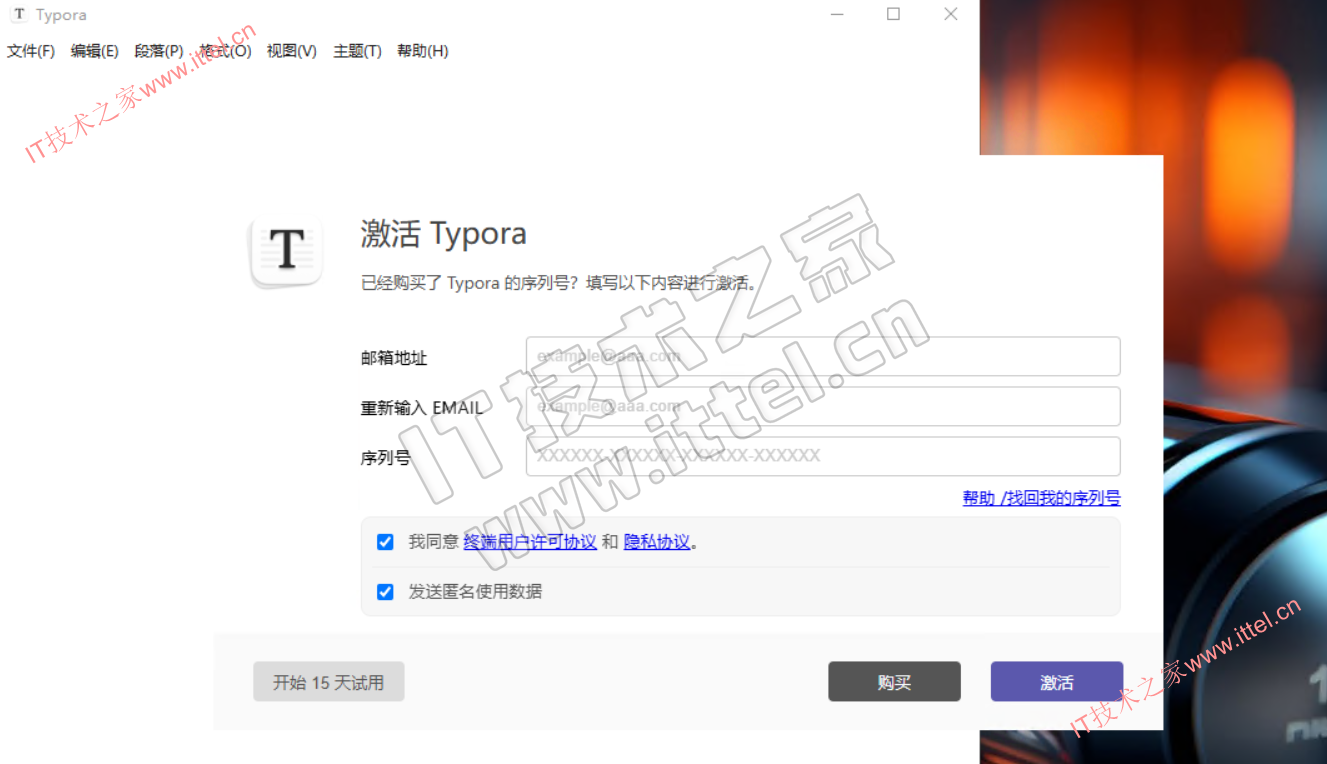Open the 视图(V) menu
The height and width of the screenshot is (764, 1327).
click(x=291, y=51)
